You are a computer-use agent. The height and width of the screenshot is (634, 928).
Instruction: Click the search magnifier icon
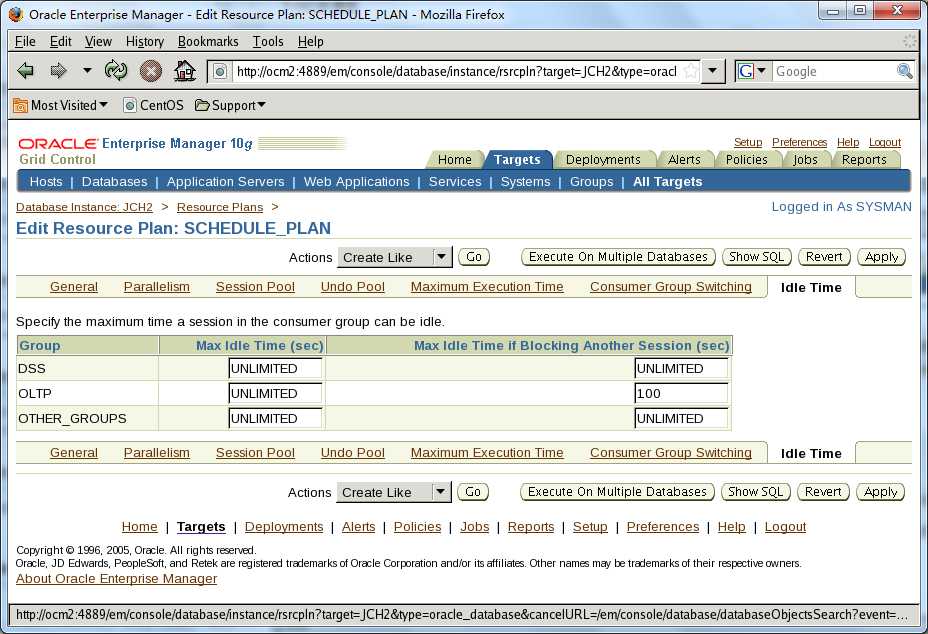click(904, 72)
